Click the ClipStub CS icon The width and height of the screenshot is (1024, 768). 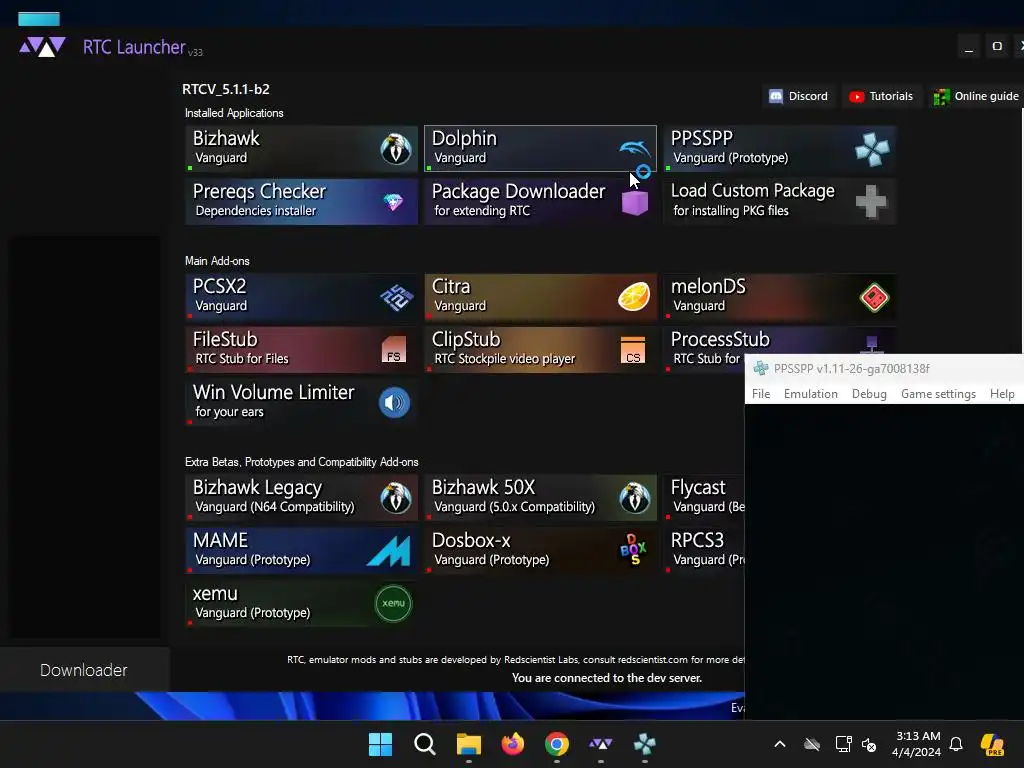click(x=633, y=350)
